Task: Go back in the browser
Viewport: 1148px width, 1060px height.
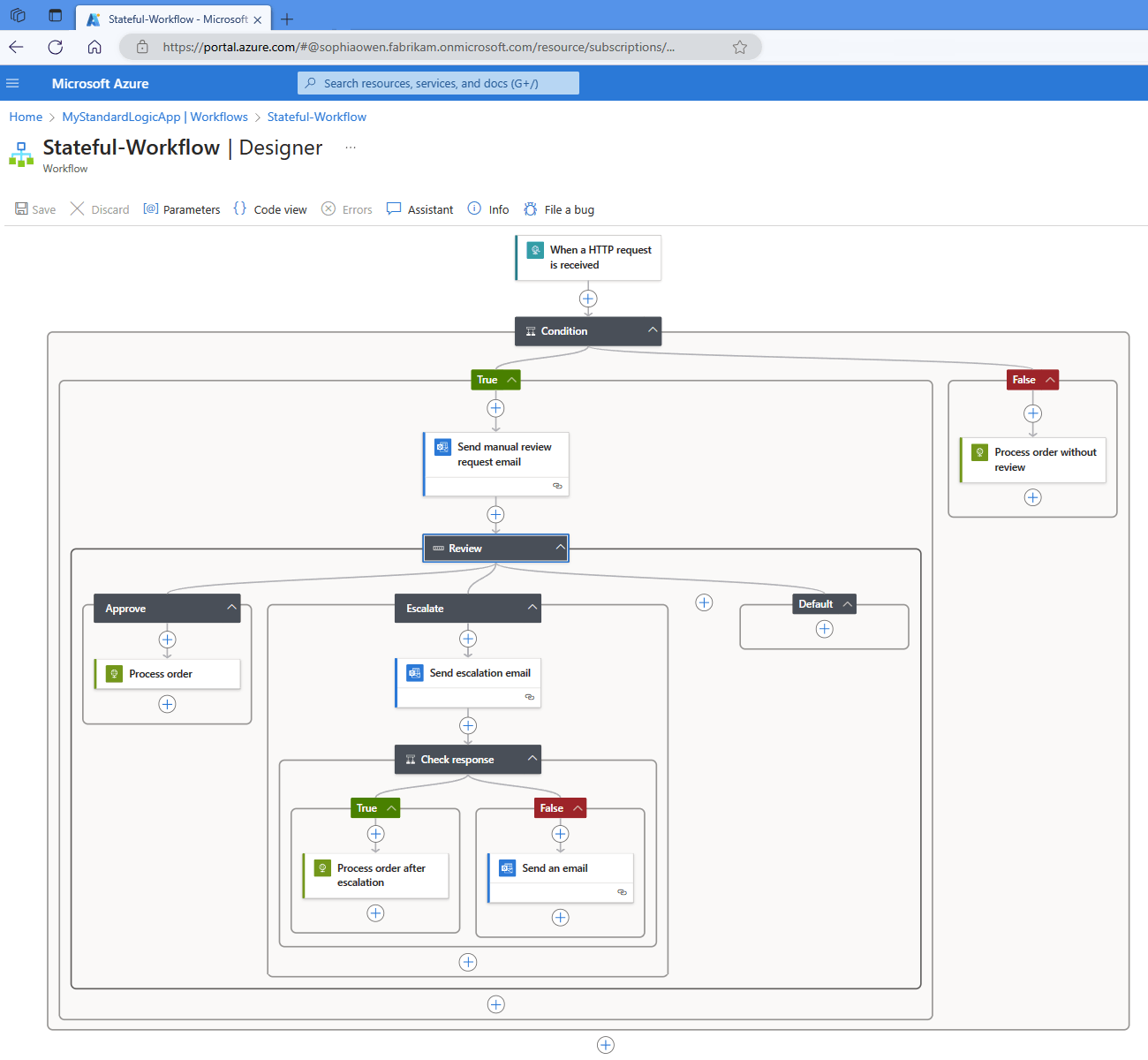Action: tap(17, 47)
